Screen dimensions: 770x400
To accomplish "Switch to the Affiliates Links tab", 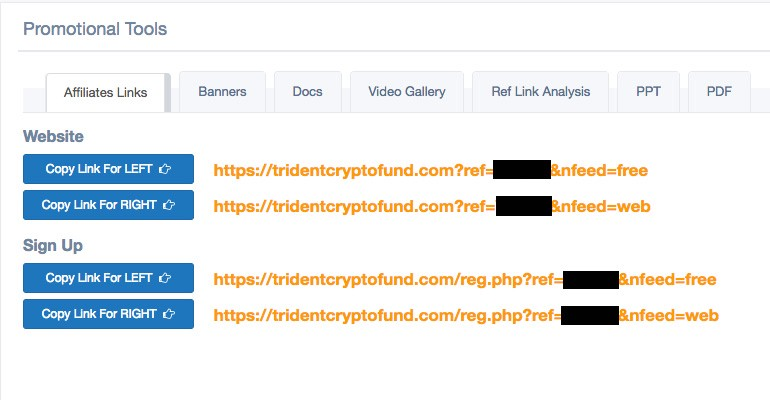I will coord(106,92).
